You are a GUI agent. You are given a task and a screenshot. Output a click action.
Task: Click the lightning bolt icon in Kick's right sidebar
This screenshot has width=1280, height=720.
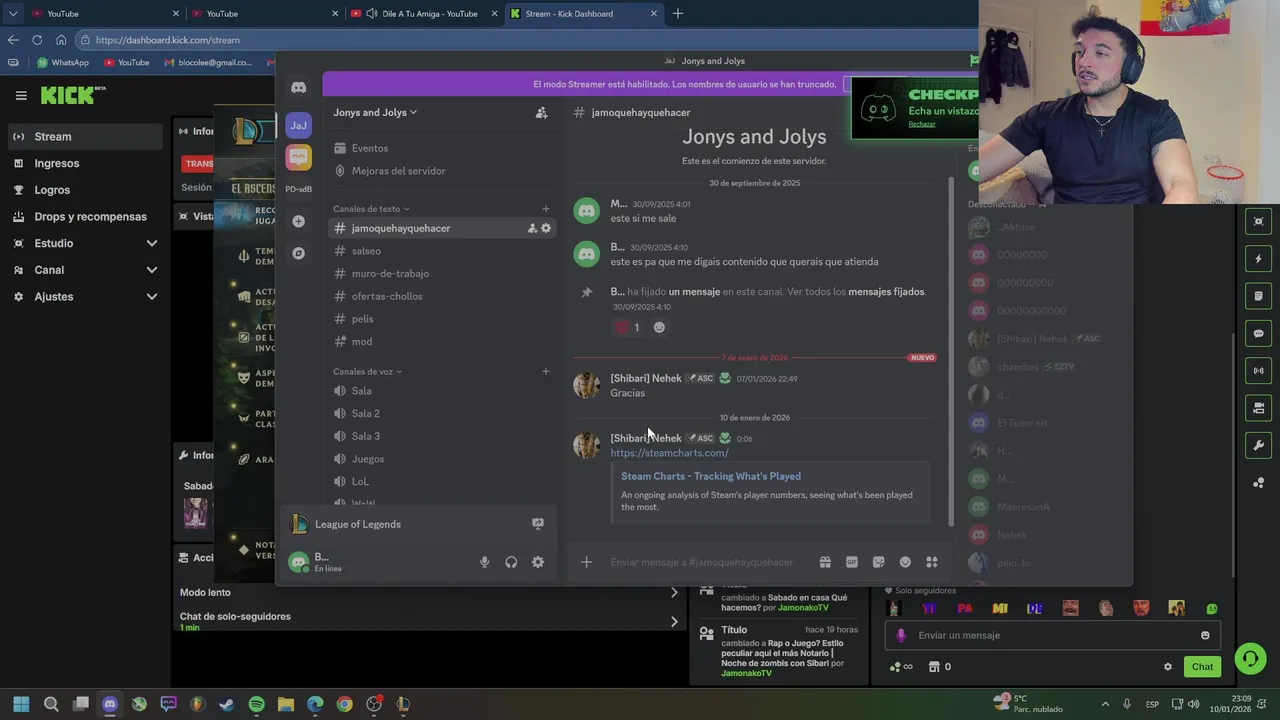coord(1259,259)
